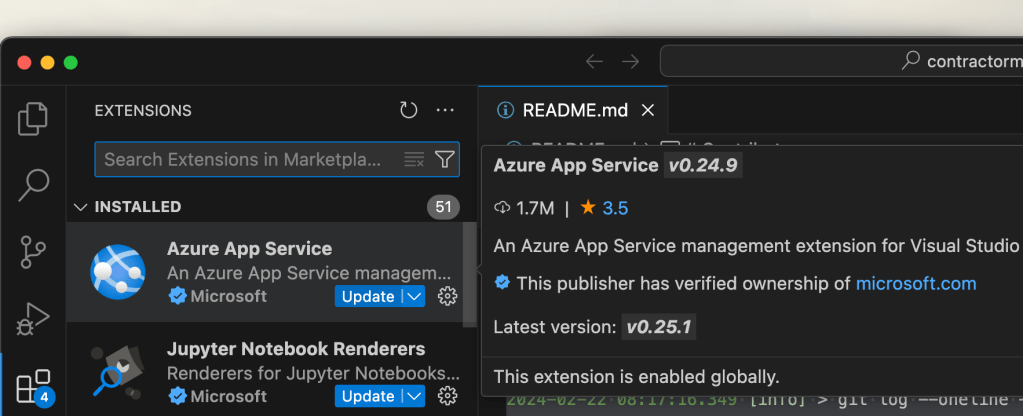Click the EXTENSIONS panel title
Screen dimensions: 1023x416
(x=143, y=111)
